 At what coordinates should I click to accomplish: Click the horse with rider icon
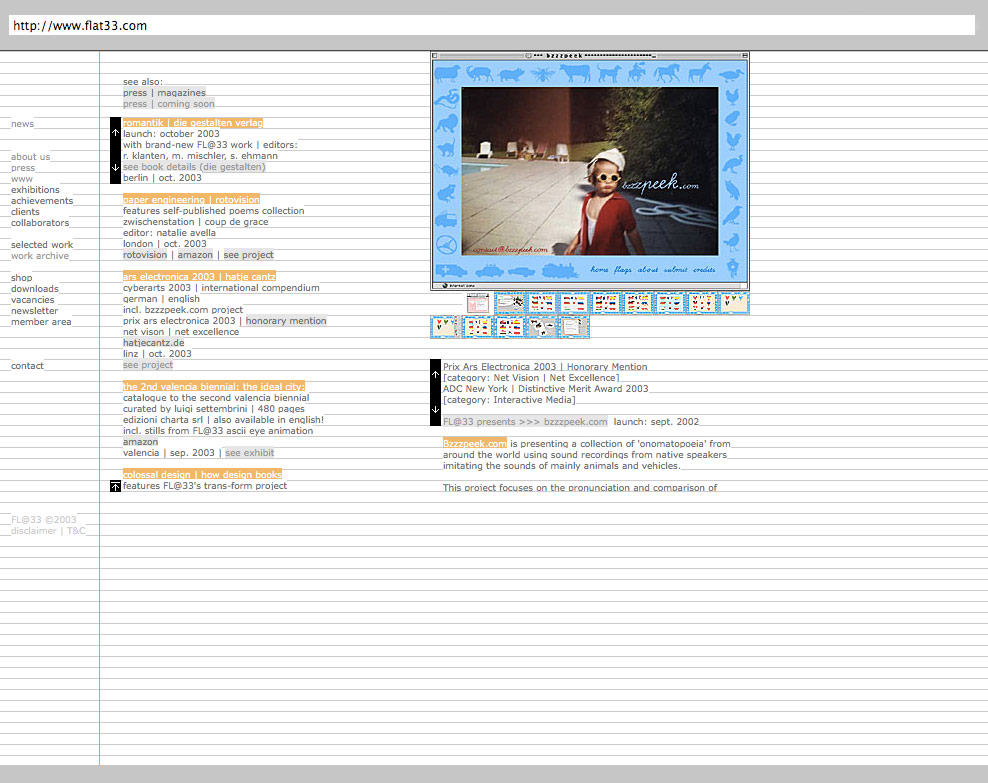click(x=637, y=73)
